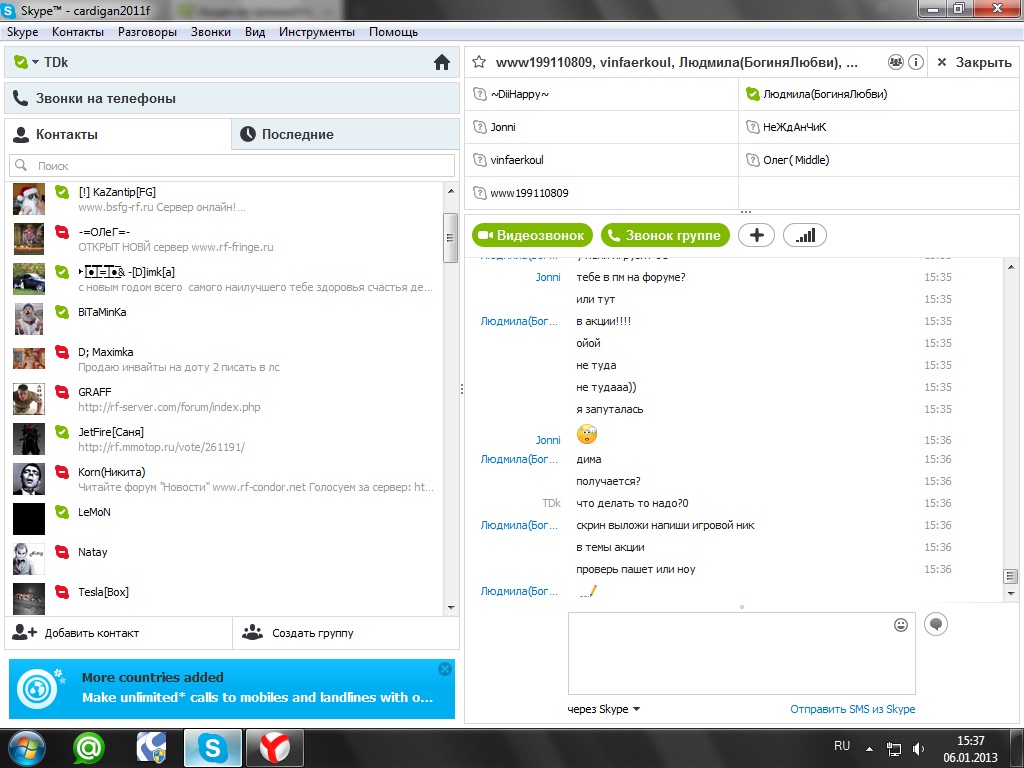Viewport: 1024px width, 768px height.
Task: Click Создать группу button
Action: 346,633
